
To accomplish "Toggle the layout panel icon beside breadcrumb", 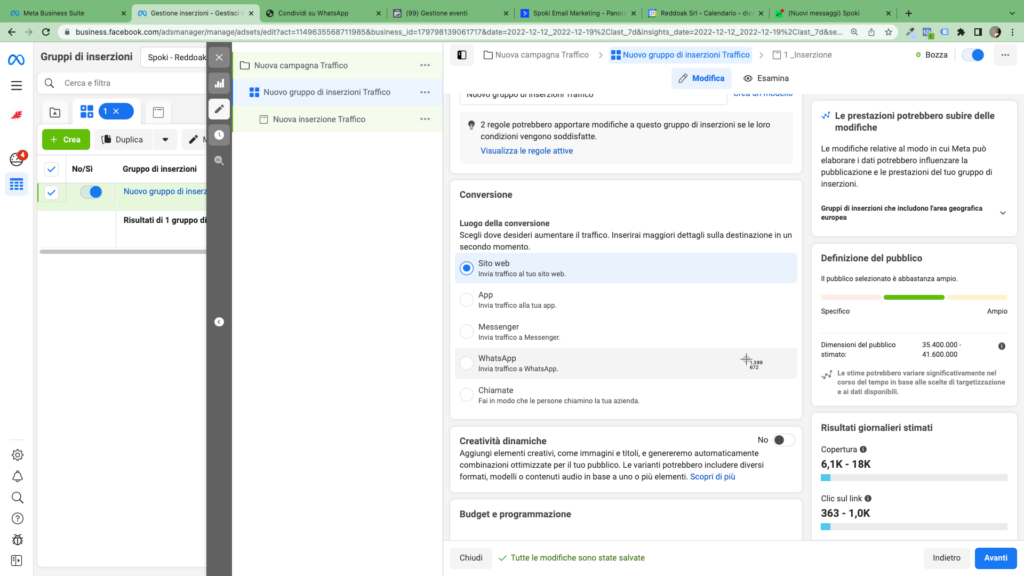I will click(x=461, y=55).
